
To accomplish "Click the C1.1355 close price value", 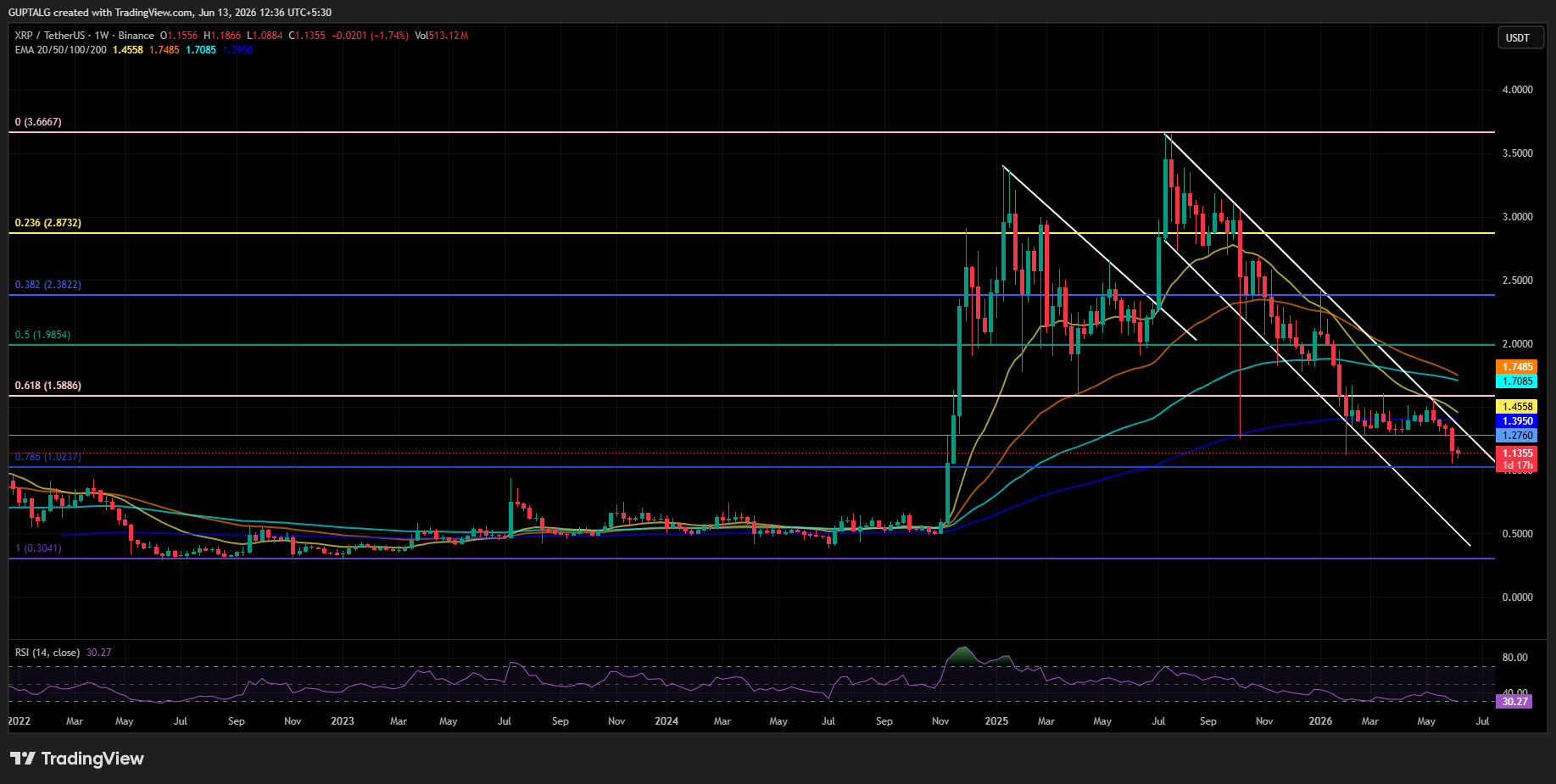I will point(307,36).
